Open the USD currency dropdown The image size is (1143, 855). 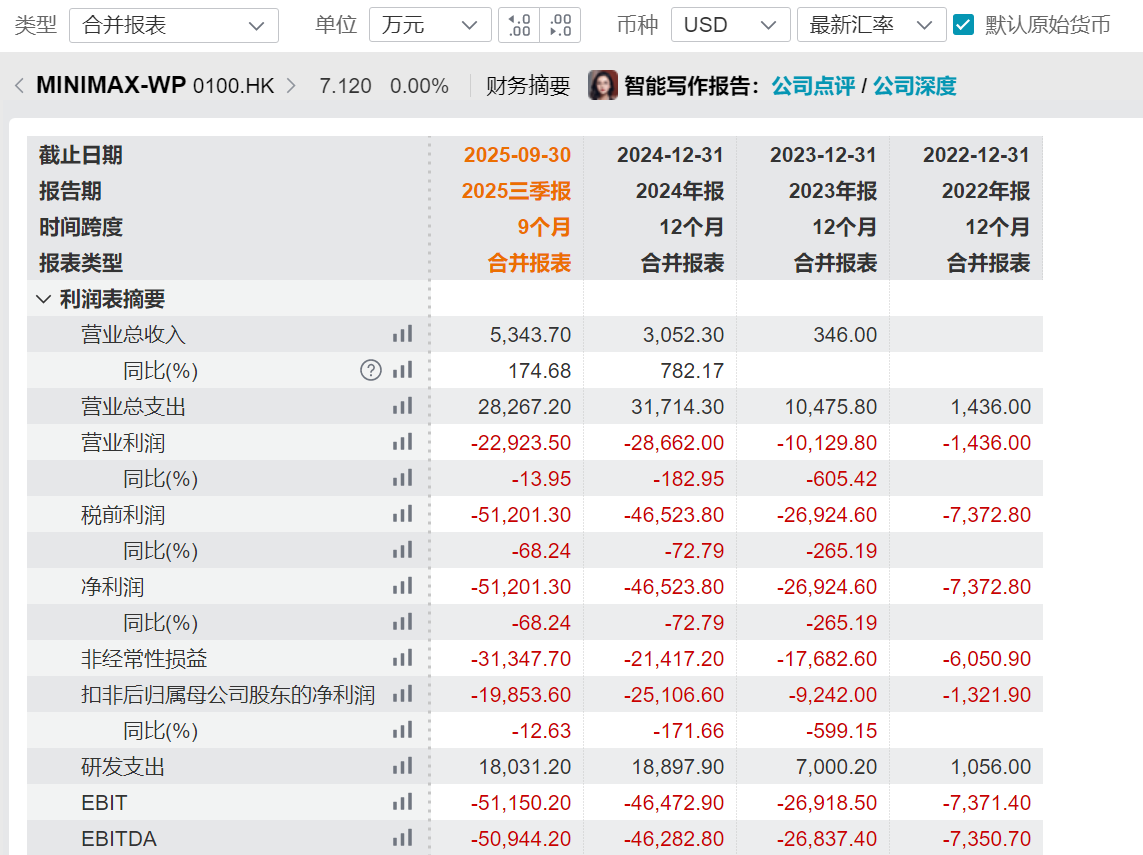tap(729, 25)
